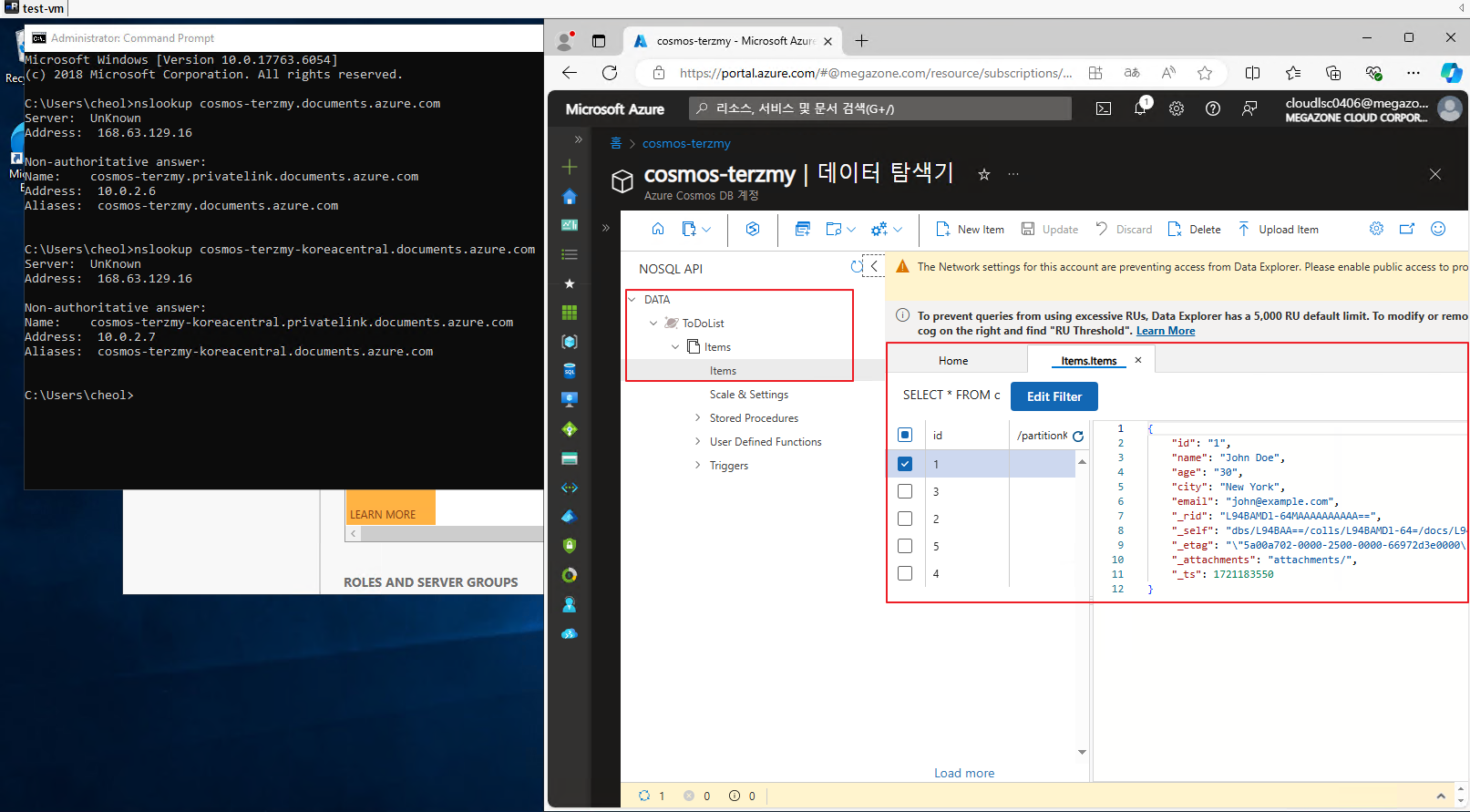1470x812 pixels.
Task: Click the Azure search box
Action: point(880,108)
